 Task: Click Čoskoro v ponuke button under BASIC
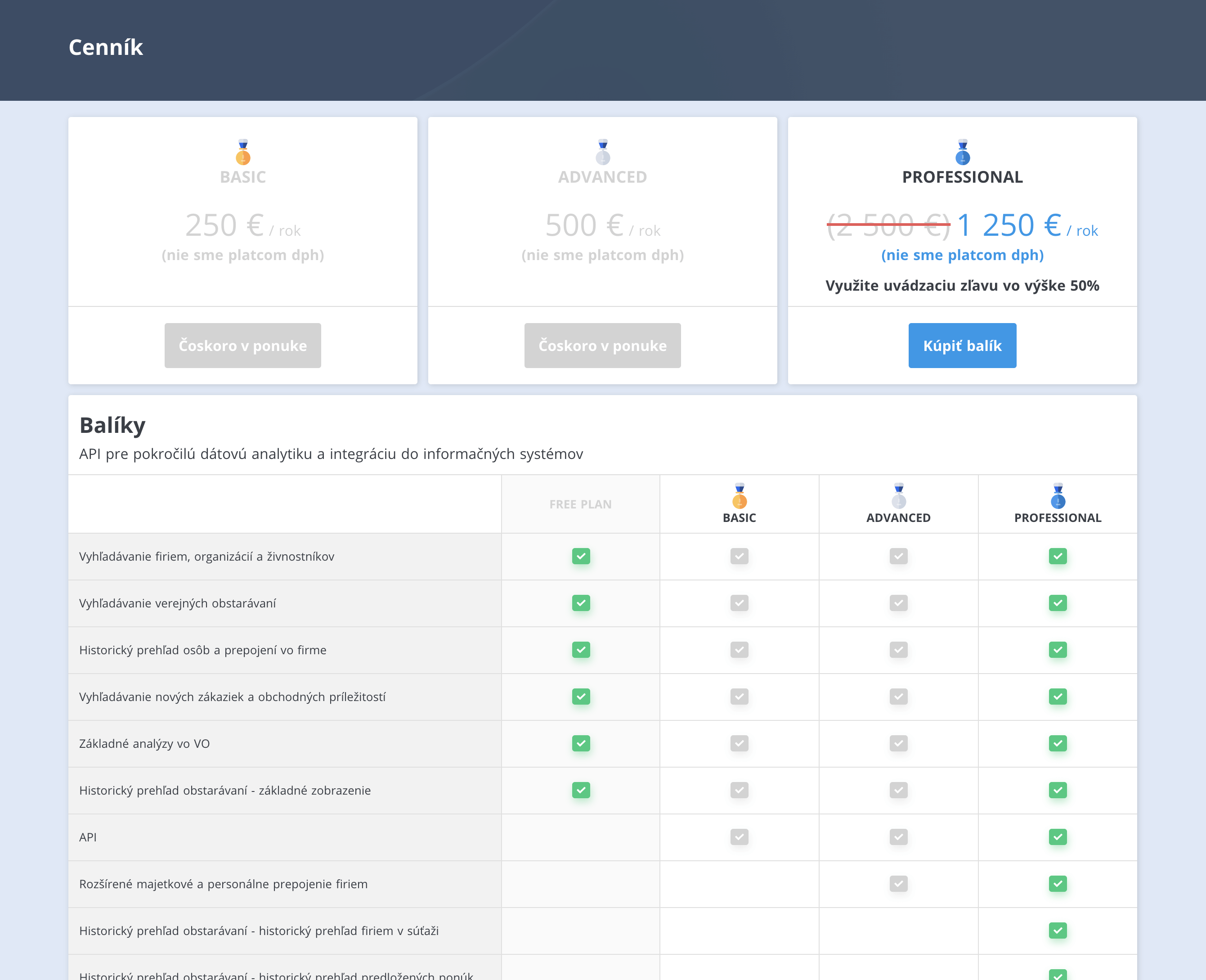[x=242, y=346]
